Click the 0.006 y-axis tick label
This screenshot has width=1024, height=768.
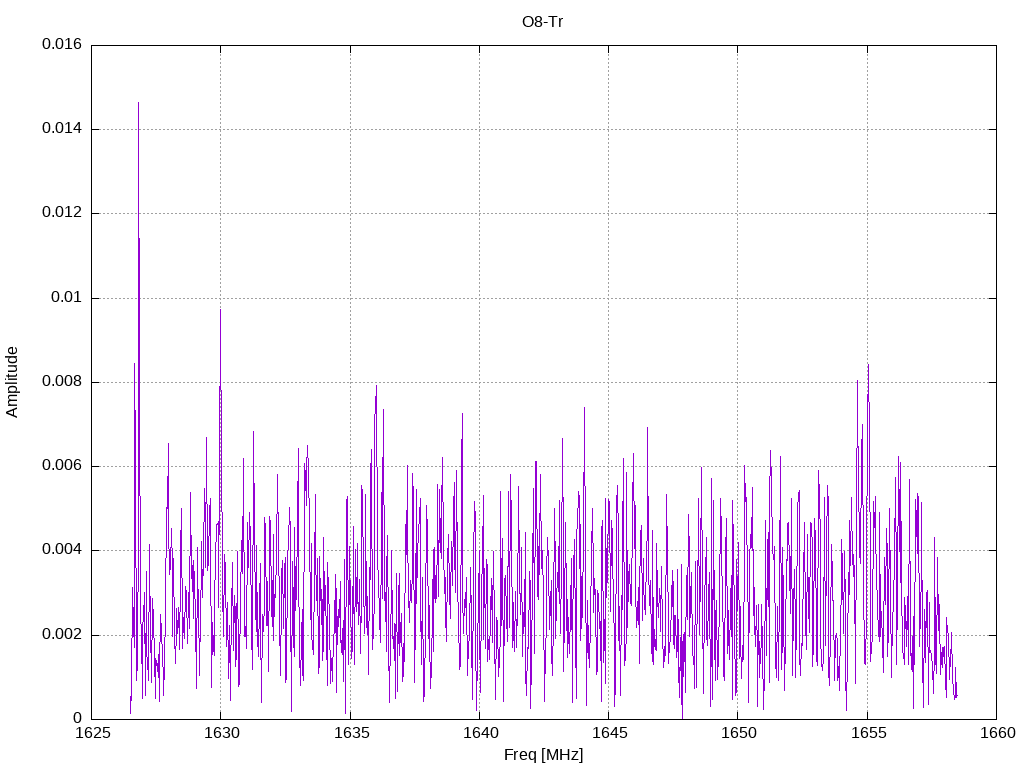tap(62, 466)
